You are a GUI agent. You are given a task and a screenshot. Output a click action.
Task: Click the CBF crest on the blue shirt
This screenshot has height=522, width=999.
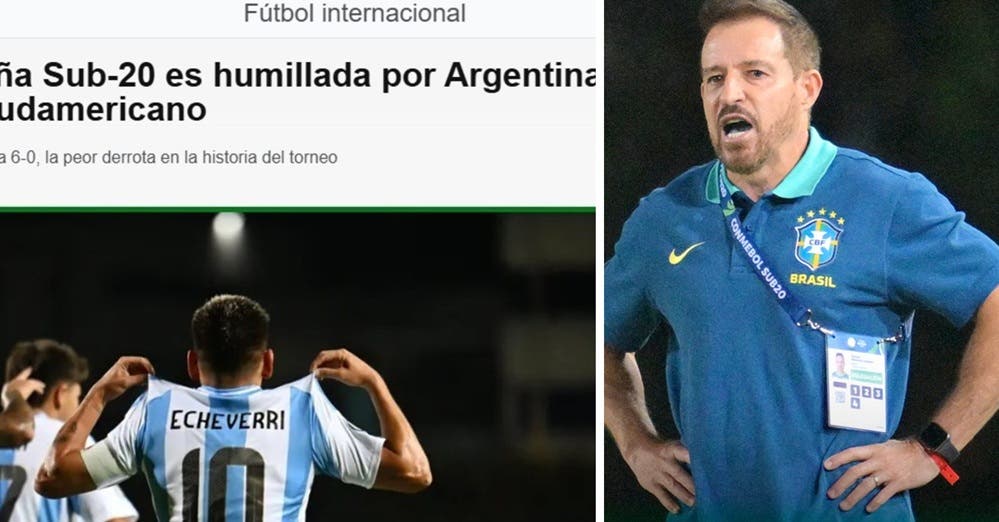pyautogui.click(x=818, y=244)
